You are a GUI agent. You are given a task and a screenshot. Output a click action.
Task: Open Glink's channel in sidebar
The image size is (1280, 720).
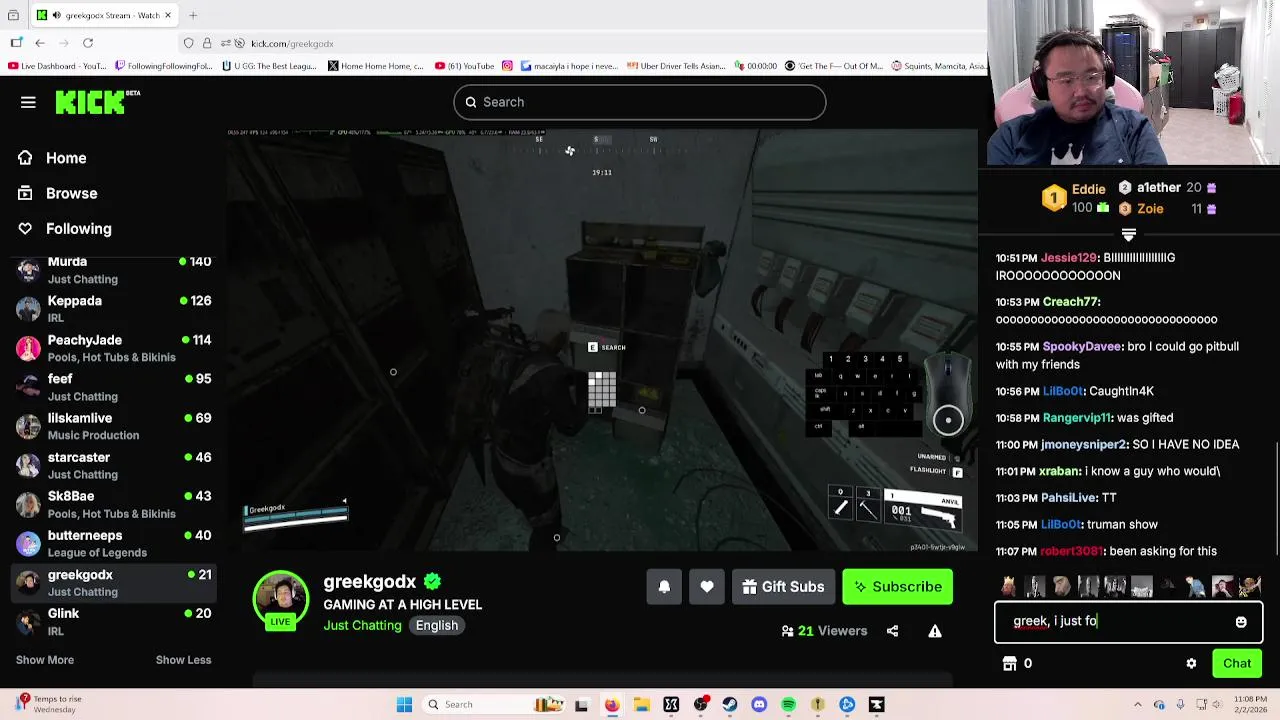(x=114, y=622)
